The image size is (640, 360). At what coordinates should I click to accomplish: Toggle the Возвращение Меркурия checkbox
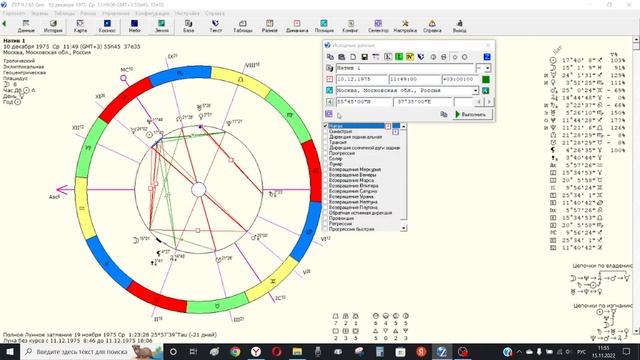coord(326,169)
